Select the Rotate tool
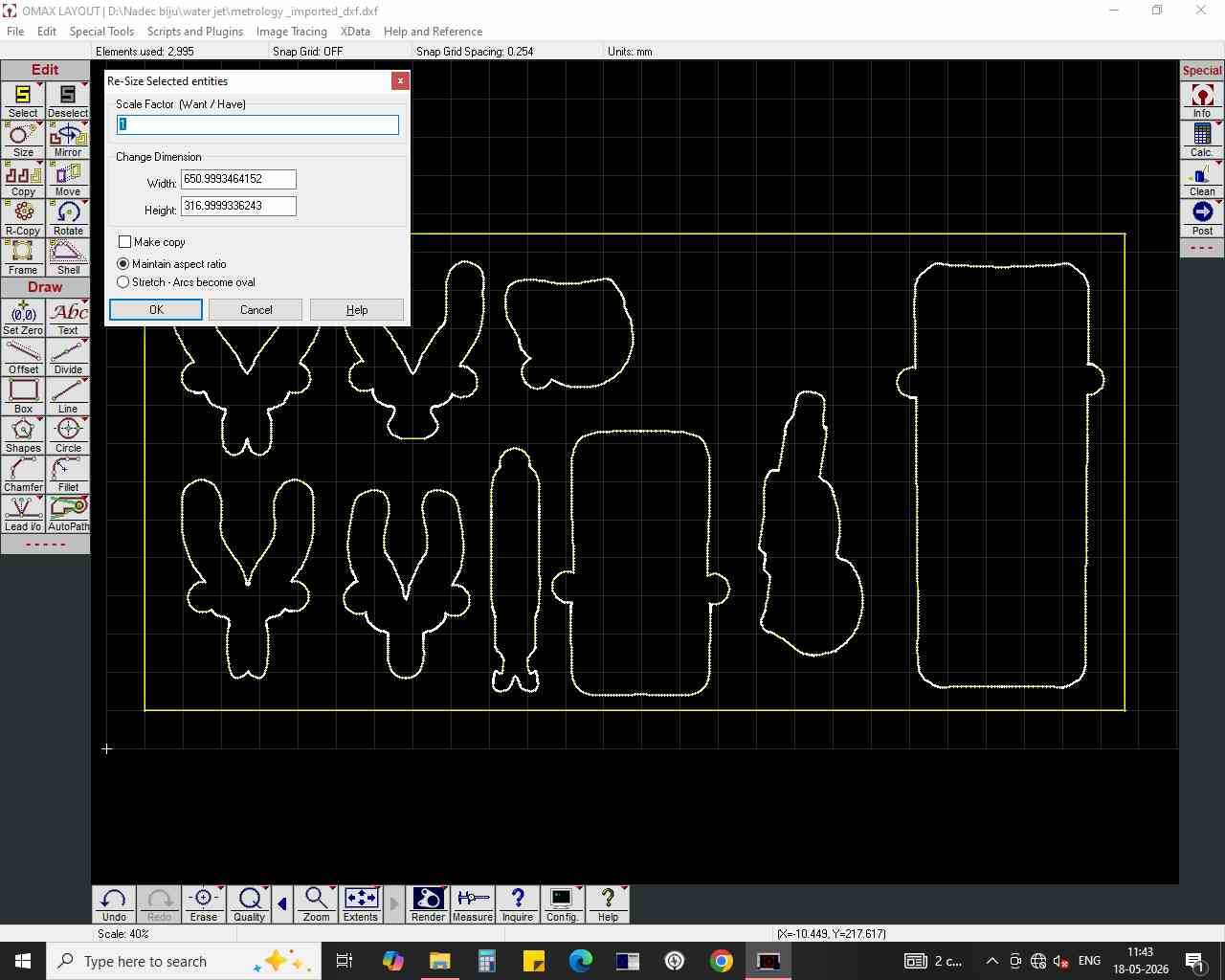Viewport: 1225px width, 980px height. 68,218
